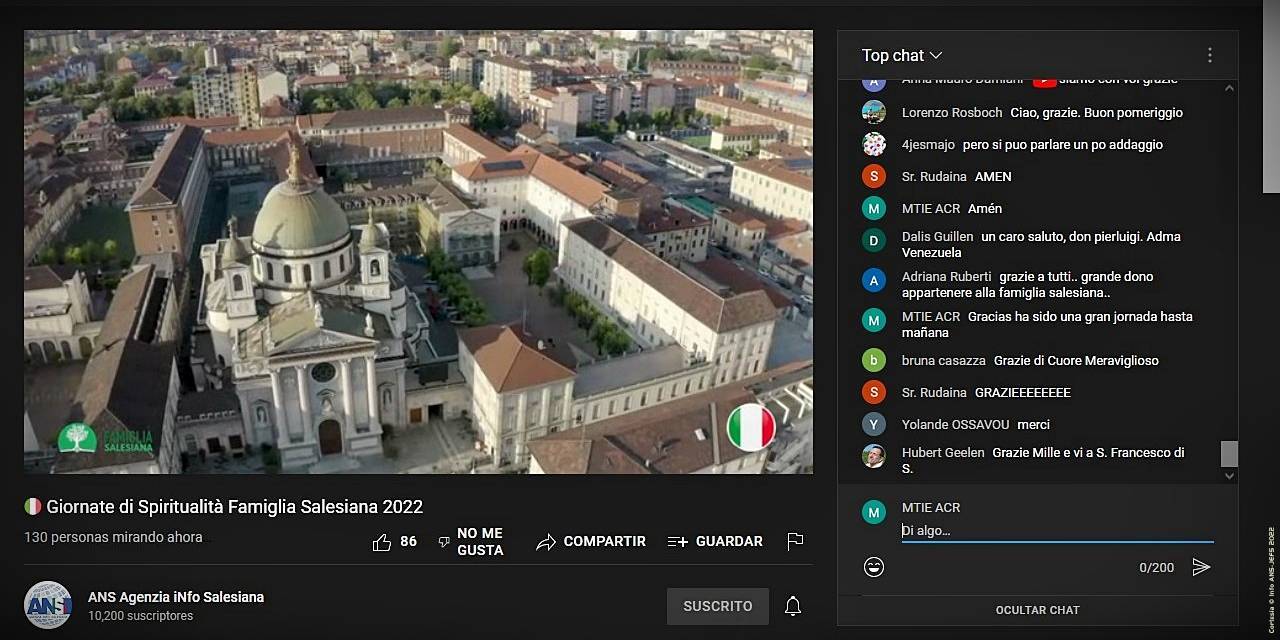Open ANS channel avatar
Image resolution: width=1280 pixels, height=640 pixels.
point(48,605)
